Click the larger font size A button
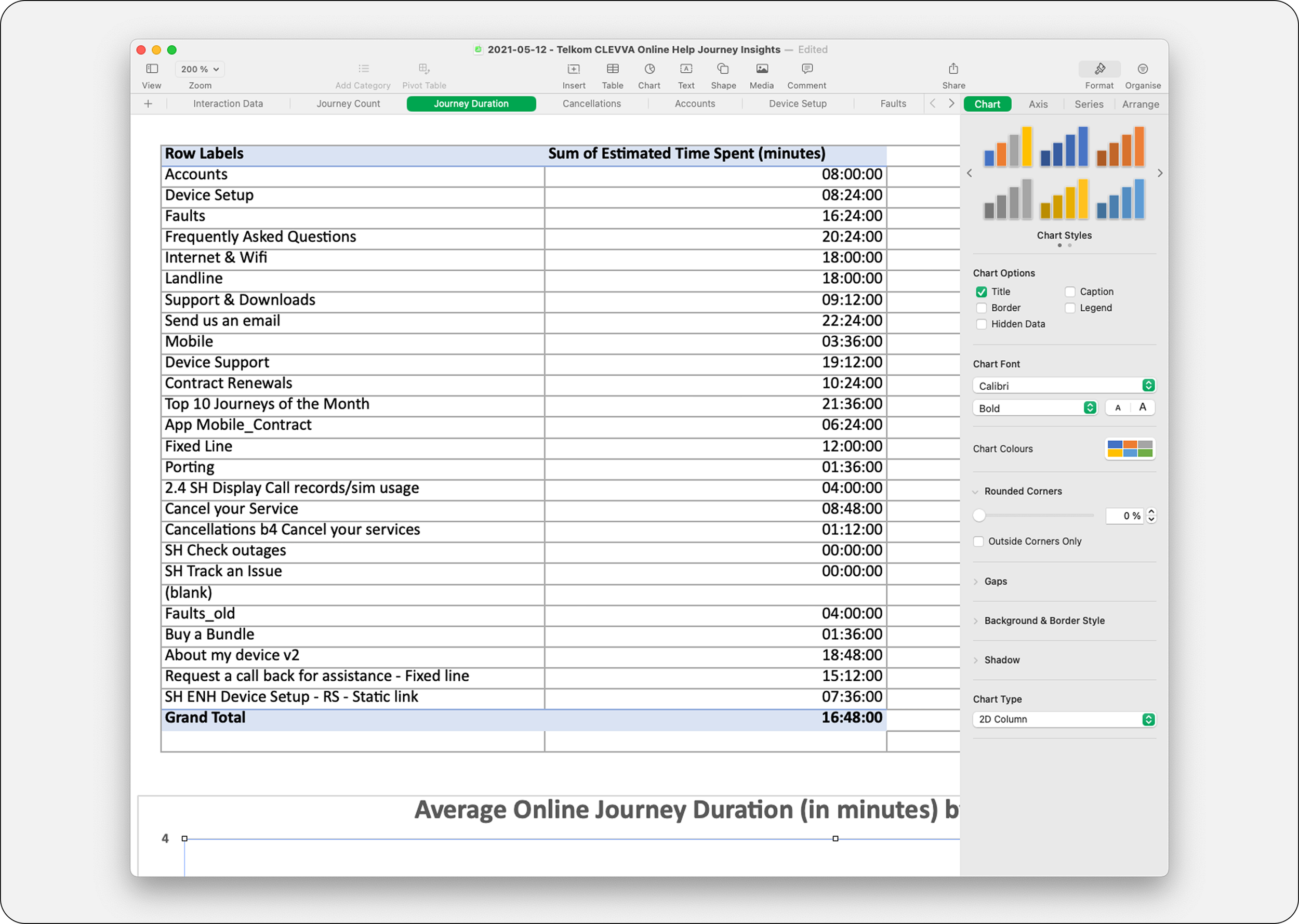Screen dimensions: 1299x924 click(1142, 407)
